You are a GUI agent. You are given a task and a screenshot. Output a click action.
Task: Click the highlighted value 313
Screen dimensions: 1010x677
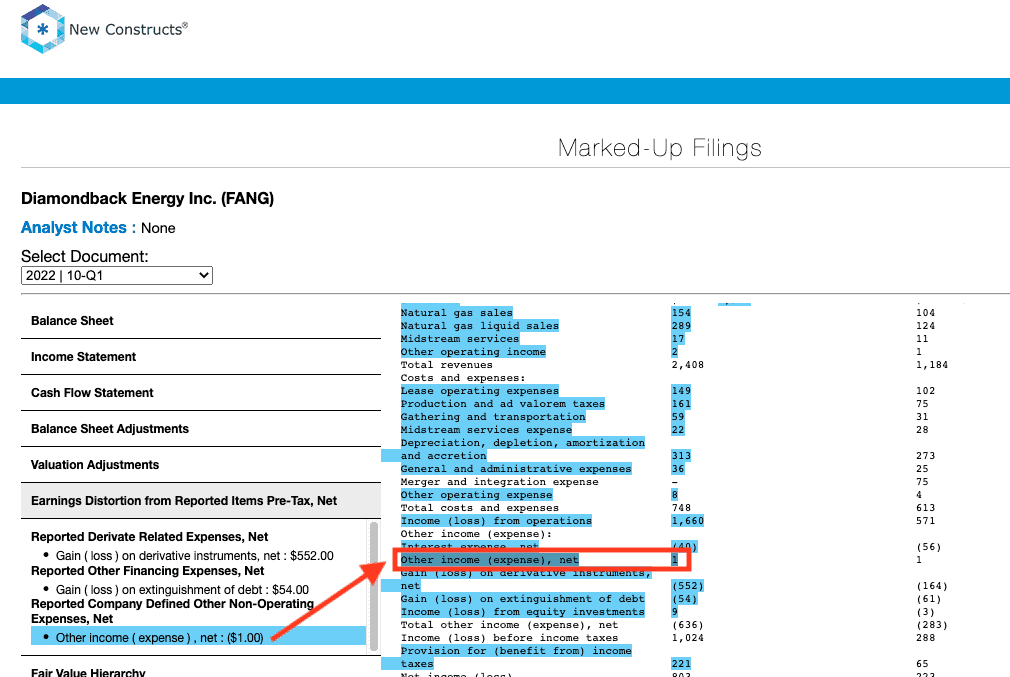click(x=681, y=456)
